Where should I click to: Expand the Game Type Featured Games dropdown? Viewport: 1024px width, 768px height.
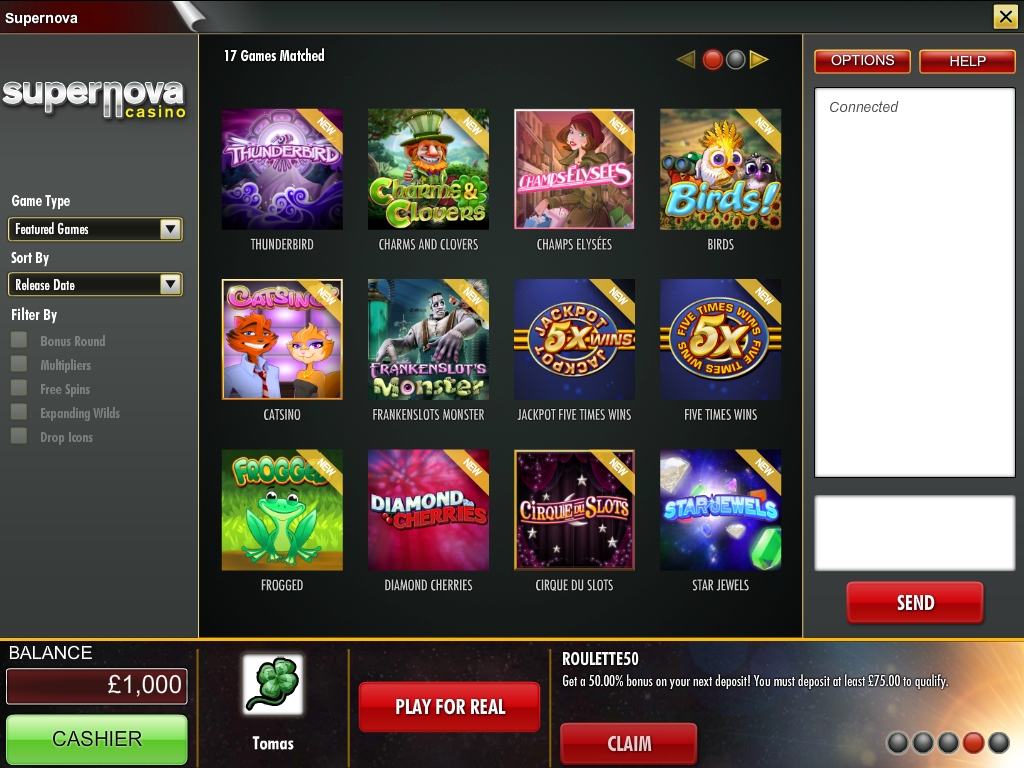pyautogui.click(x=95, y=229)
